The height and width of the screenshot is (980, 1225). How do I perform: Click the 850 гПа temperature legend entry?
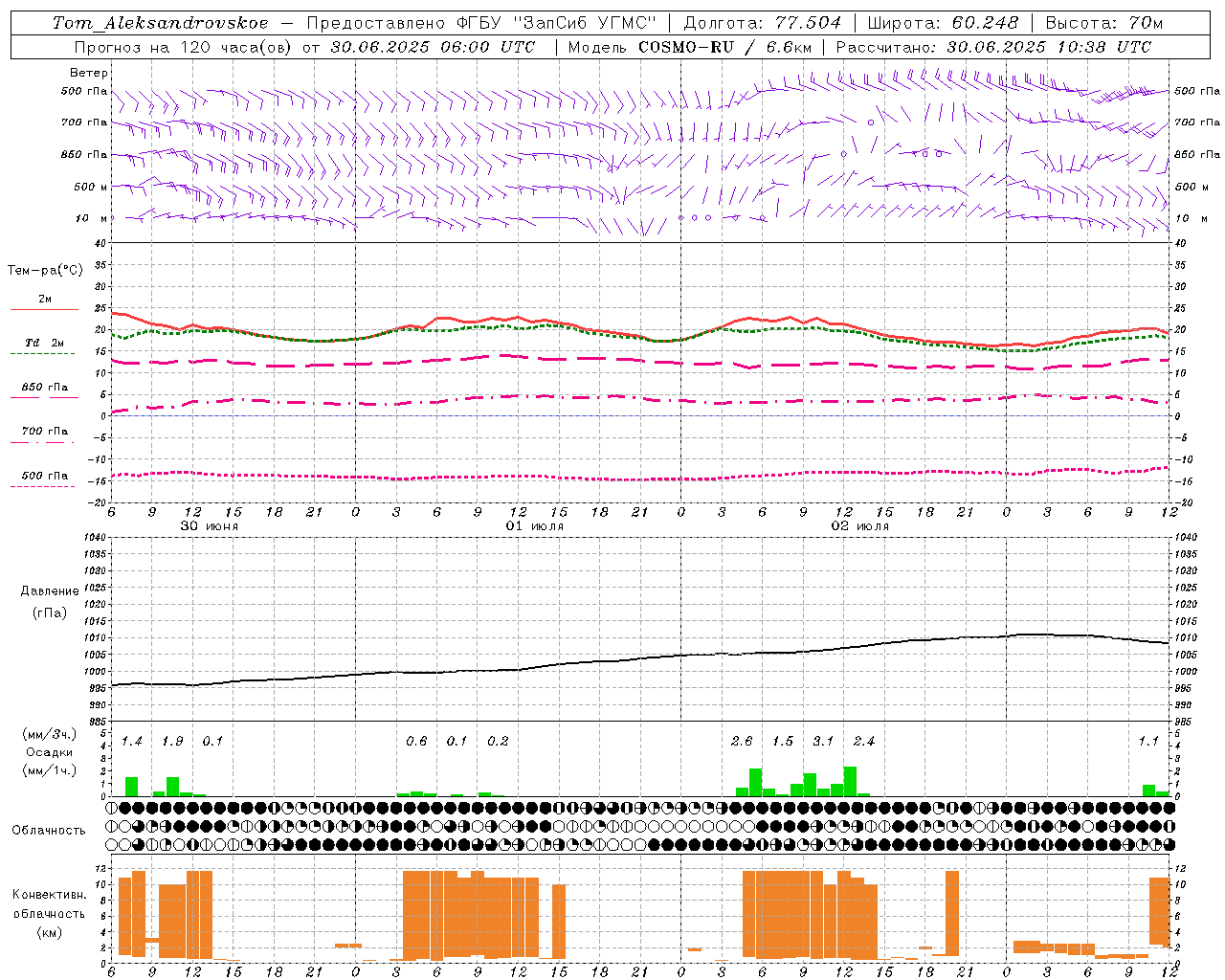44,388
